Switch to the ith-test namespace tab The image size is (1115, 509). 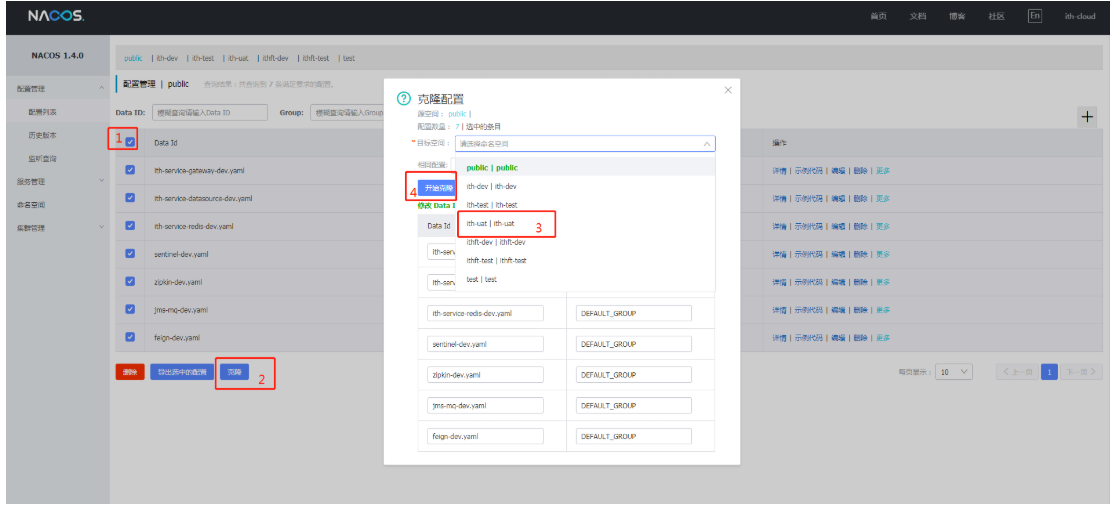click(x=203, y=58)
